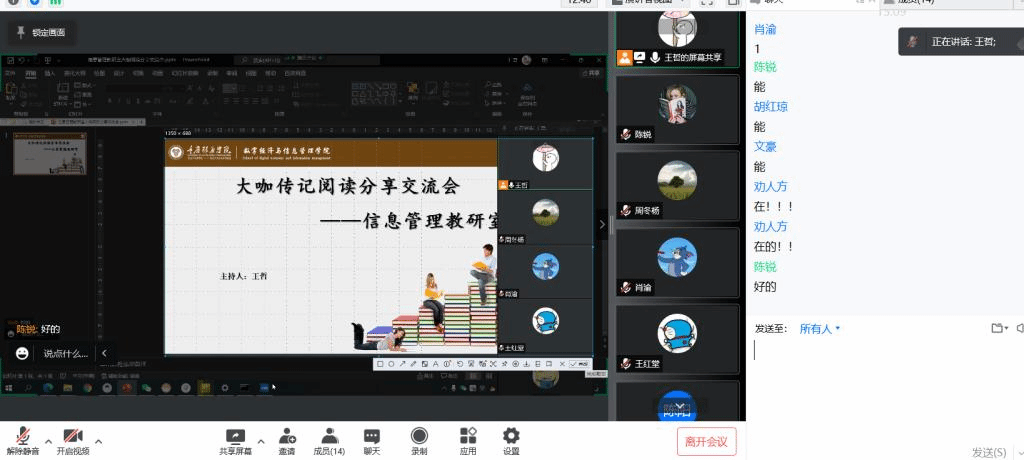Toggle 锁定画面 lock screen pin
This screenshot has height=460, width=1024.
click(x=40, y=33)
